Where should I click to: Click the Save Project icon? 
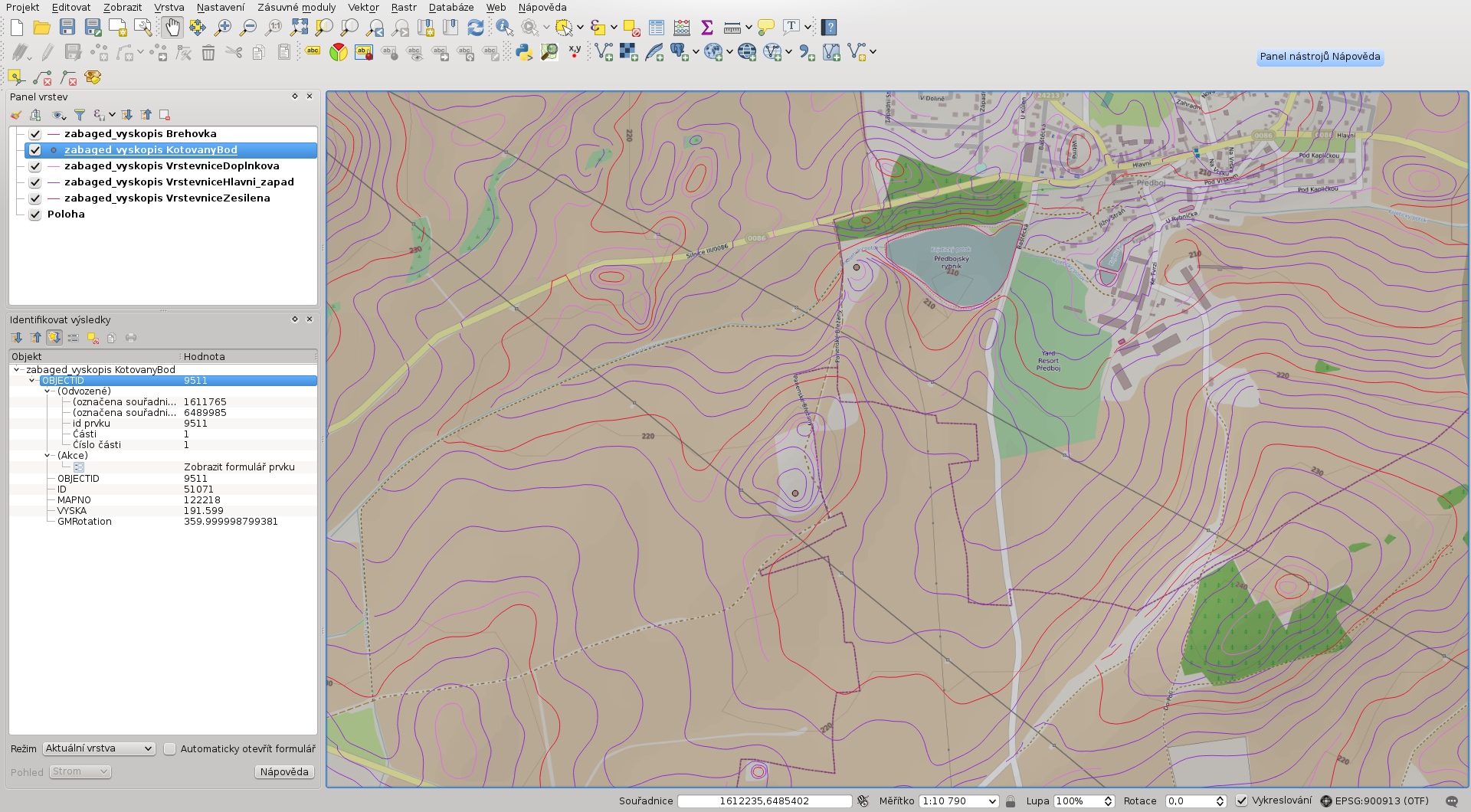point(67,28)
